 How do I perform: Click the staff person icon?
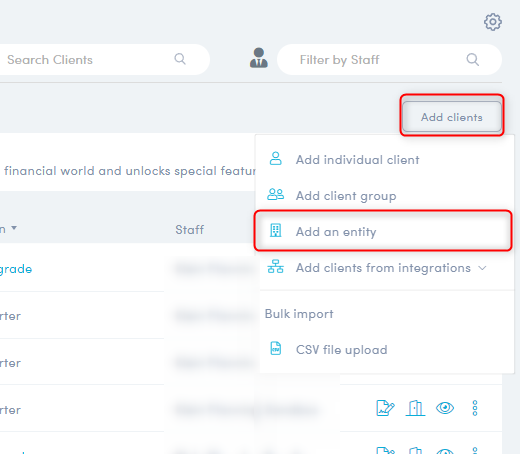(x=259, y=58)
